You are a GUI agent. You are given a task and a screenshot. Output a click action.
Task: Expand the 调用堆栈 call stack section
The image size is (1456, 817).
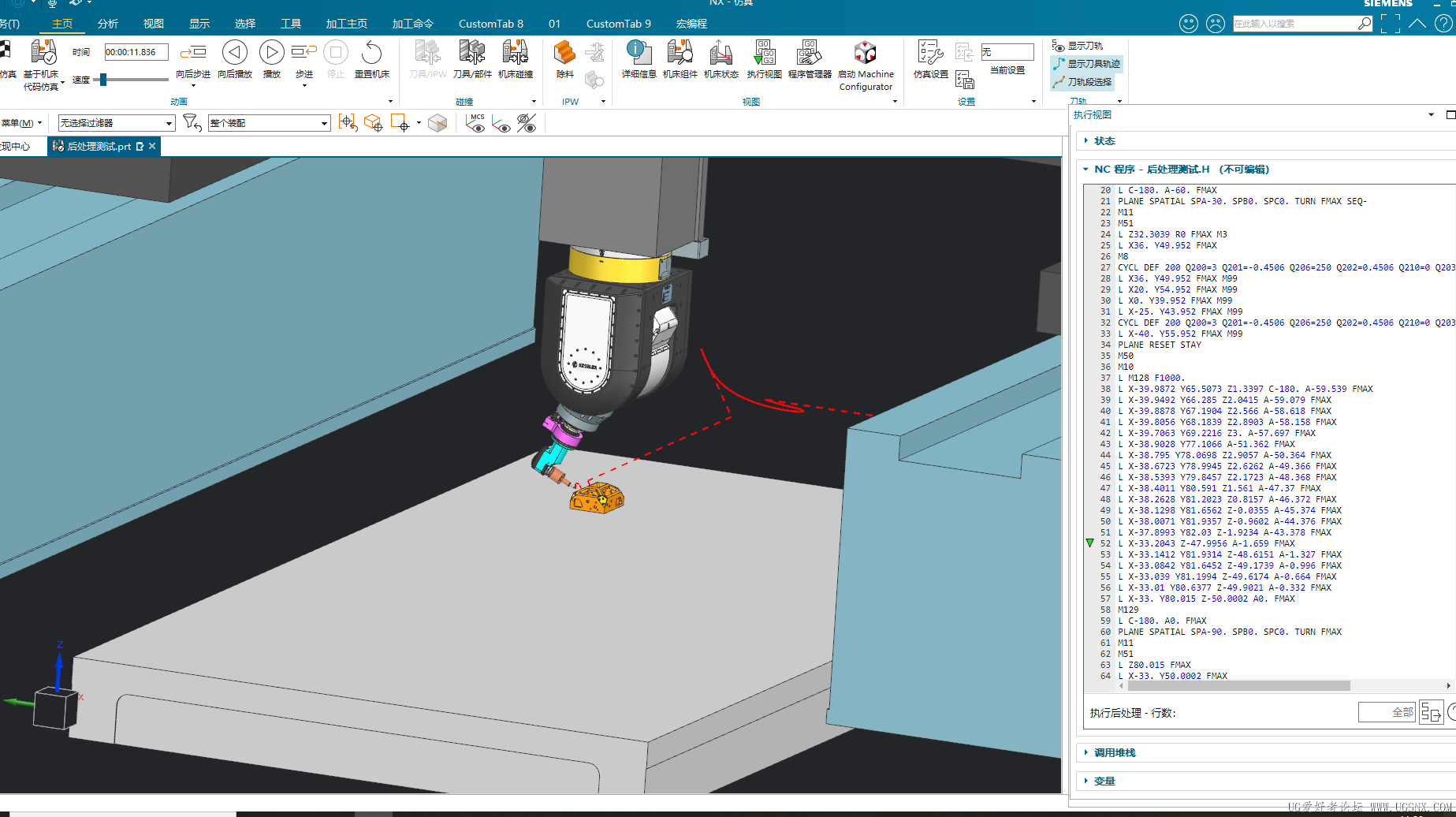click(x=1114, y=753)
